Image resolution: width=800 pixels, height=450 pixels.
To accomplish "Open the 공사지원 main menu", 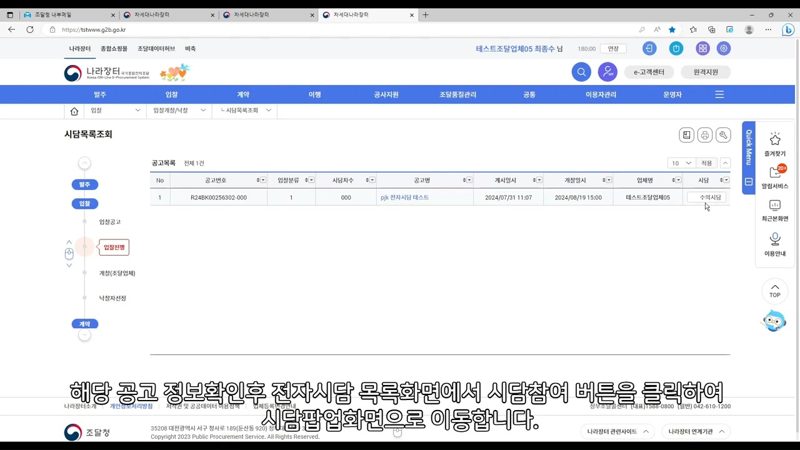I will pos(386,95).
